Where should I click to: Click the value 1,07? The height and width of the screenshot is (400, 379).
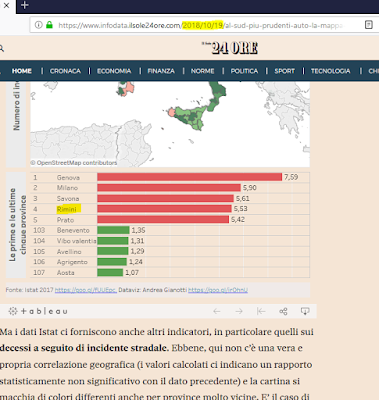132,273
